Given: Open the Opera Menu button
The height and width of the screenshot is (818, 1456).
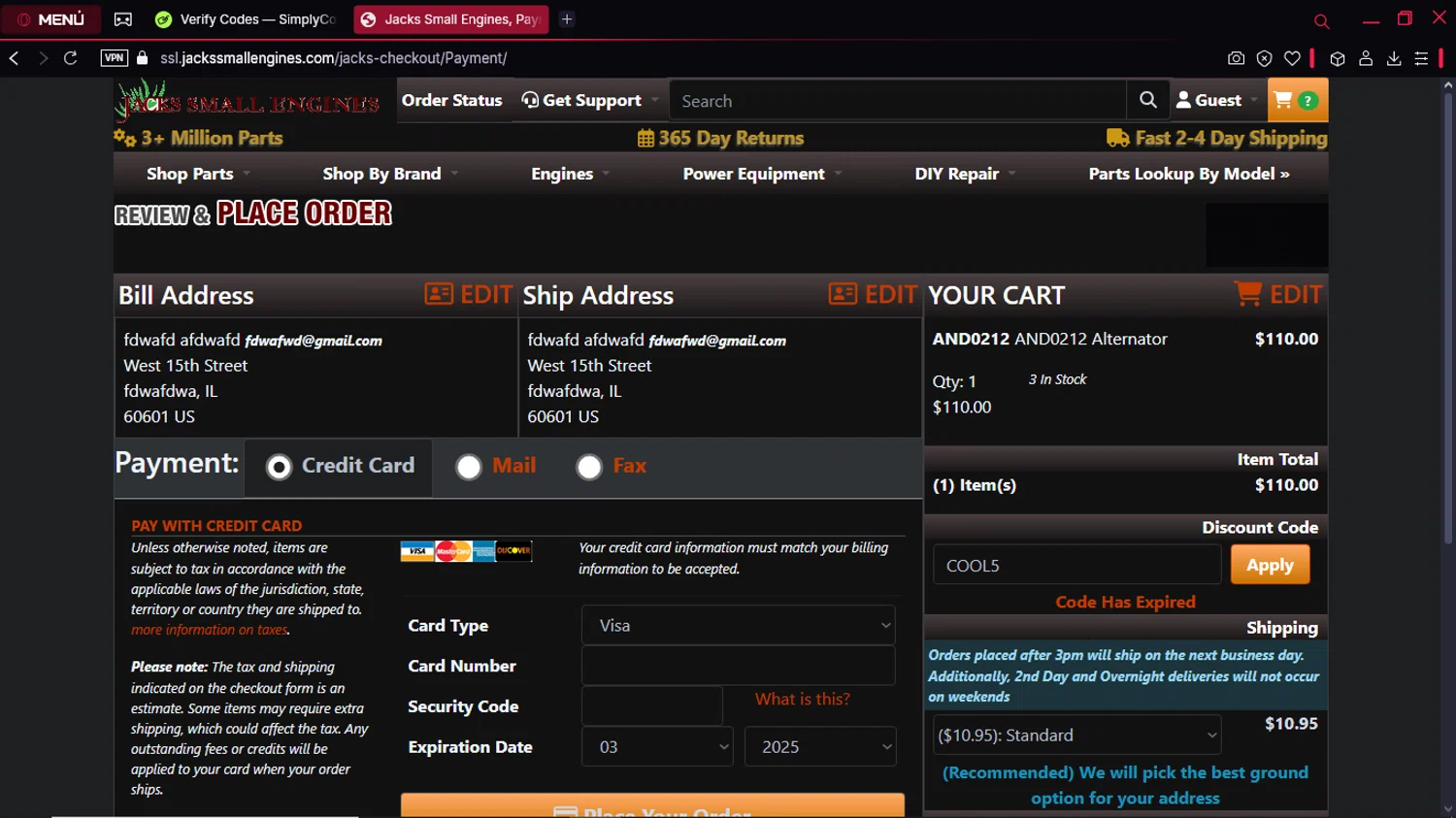Looking at the screenshot, I should tap(51, 19).
